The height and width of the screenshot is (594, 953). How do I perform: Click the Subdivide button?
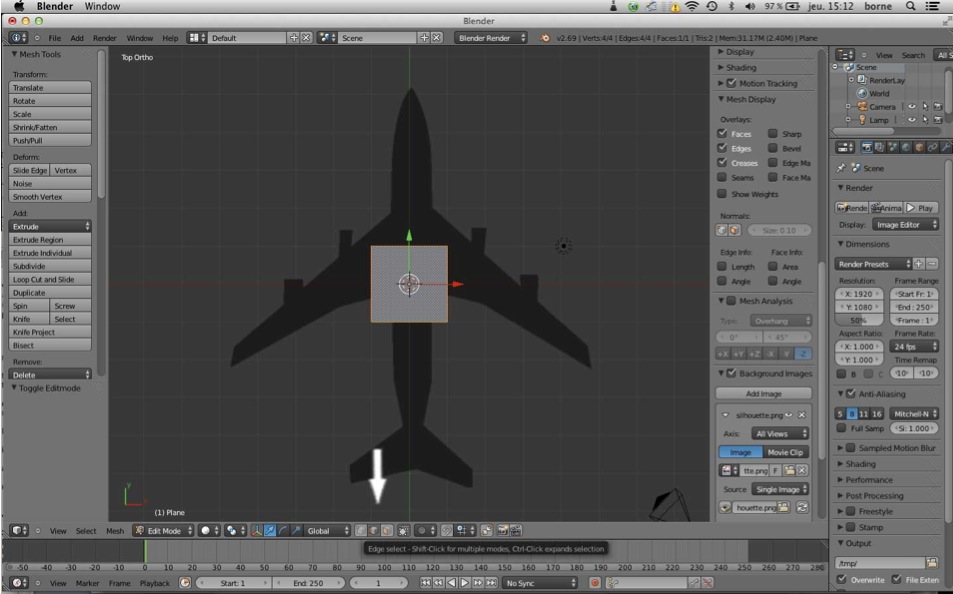pyautogui.click(x=50, y=266)
